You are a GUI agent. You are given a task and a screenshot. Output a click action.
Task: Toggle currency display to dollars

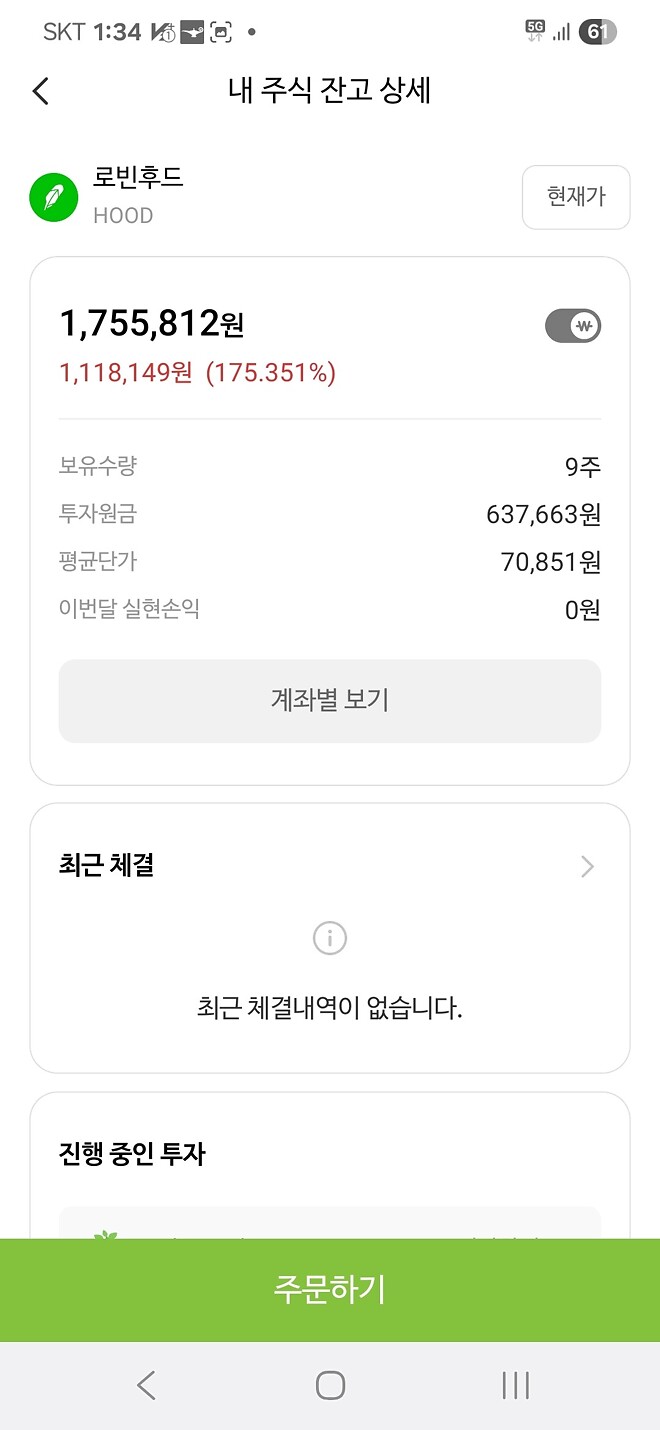coord(573,326)
